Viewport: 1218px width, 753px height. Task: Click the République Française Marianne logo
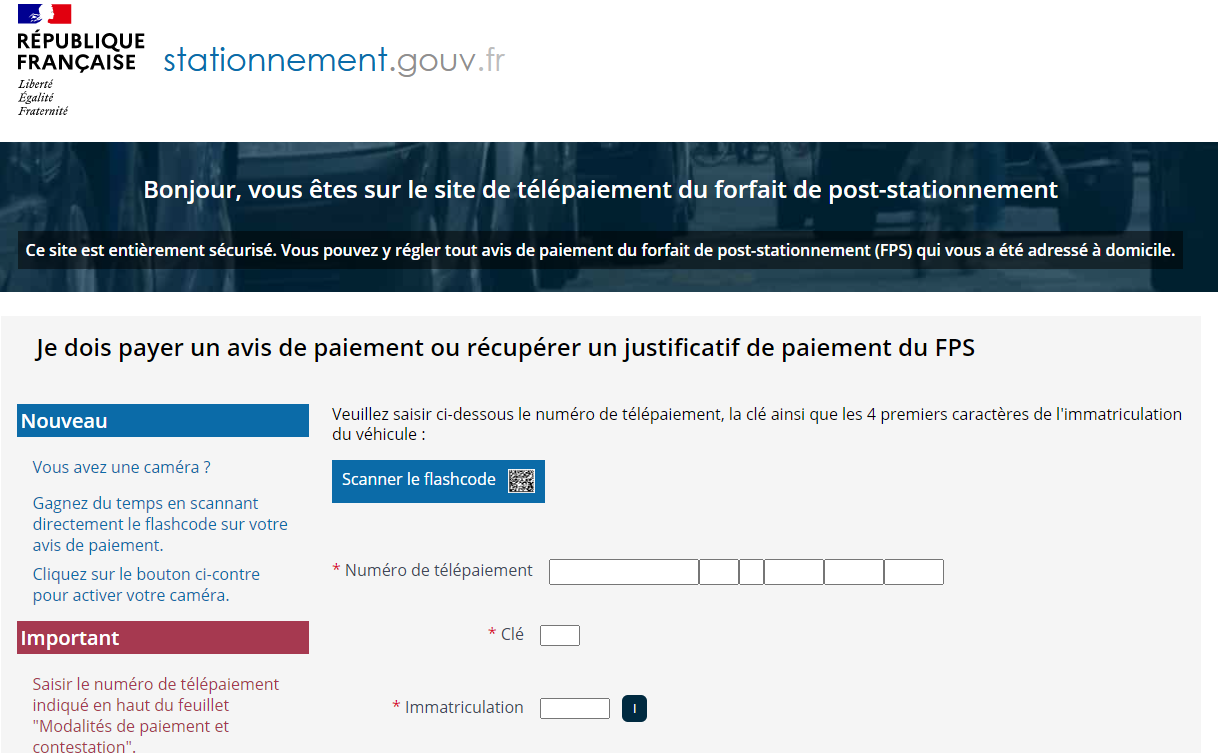coord(80,60)
